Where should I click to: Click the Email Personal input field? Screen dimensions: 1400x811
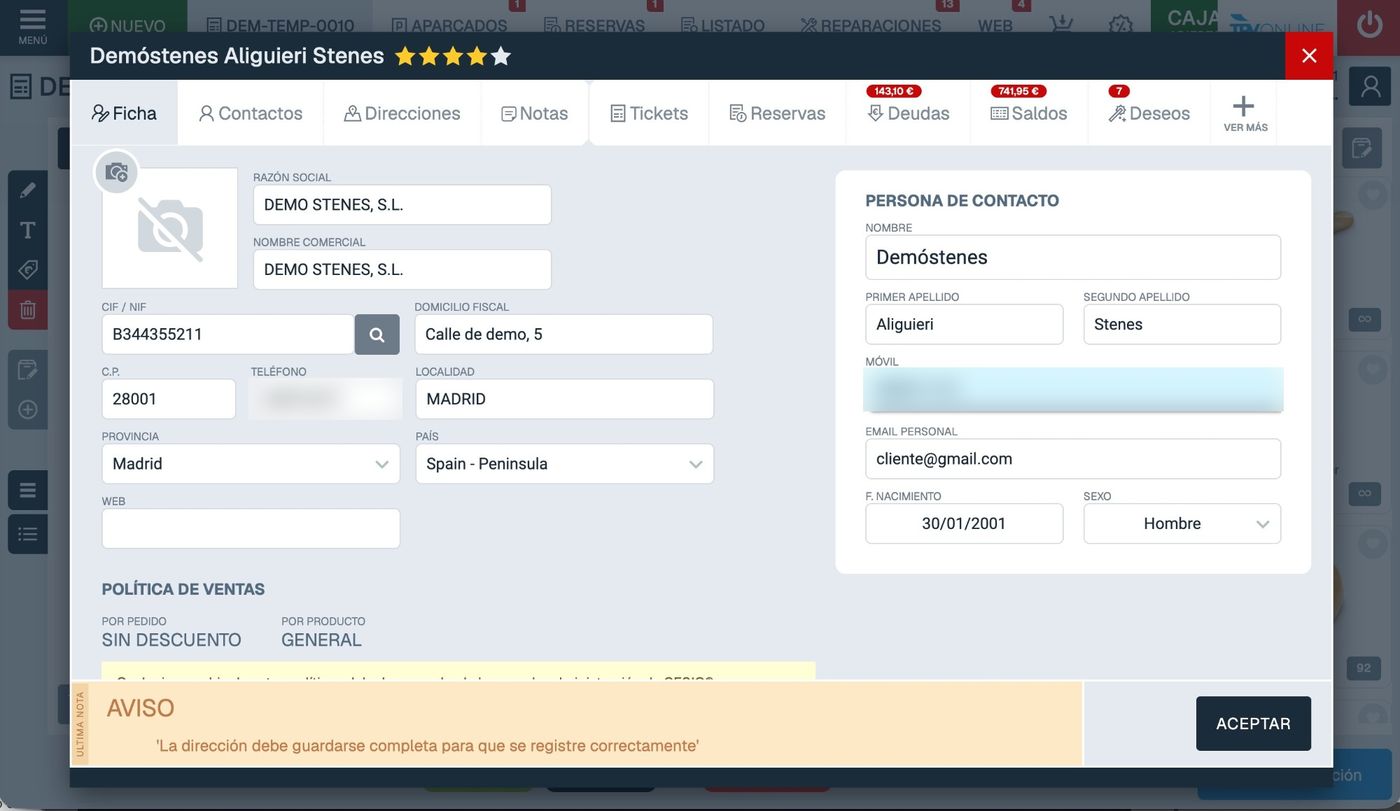pos(1073,459)
